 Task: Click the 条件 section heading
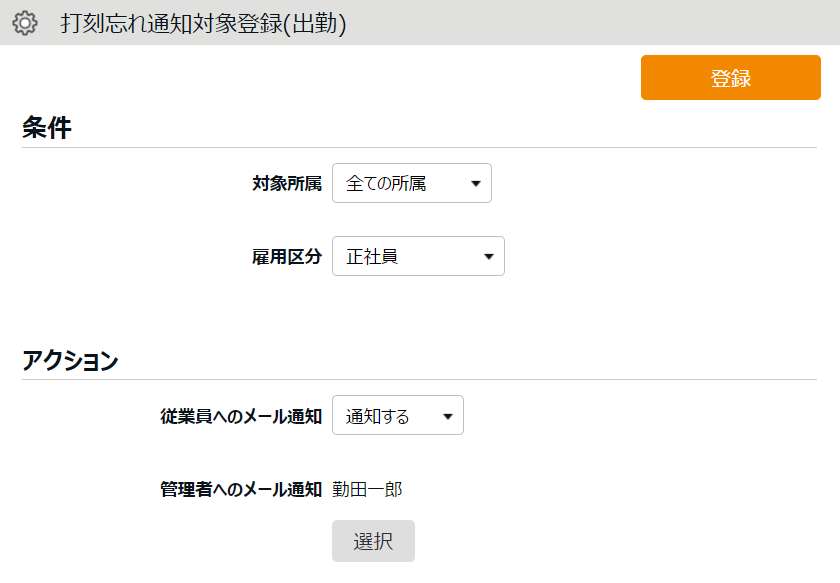pos(46,128)
